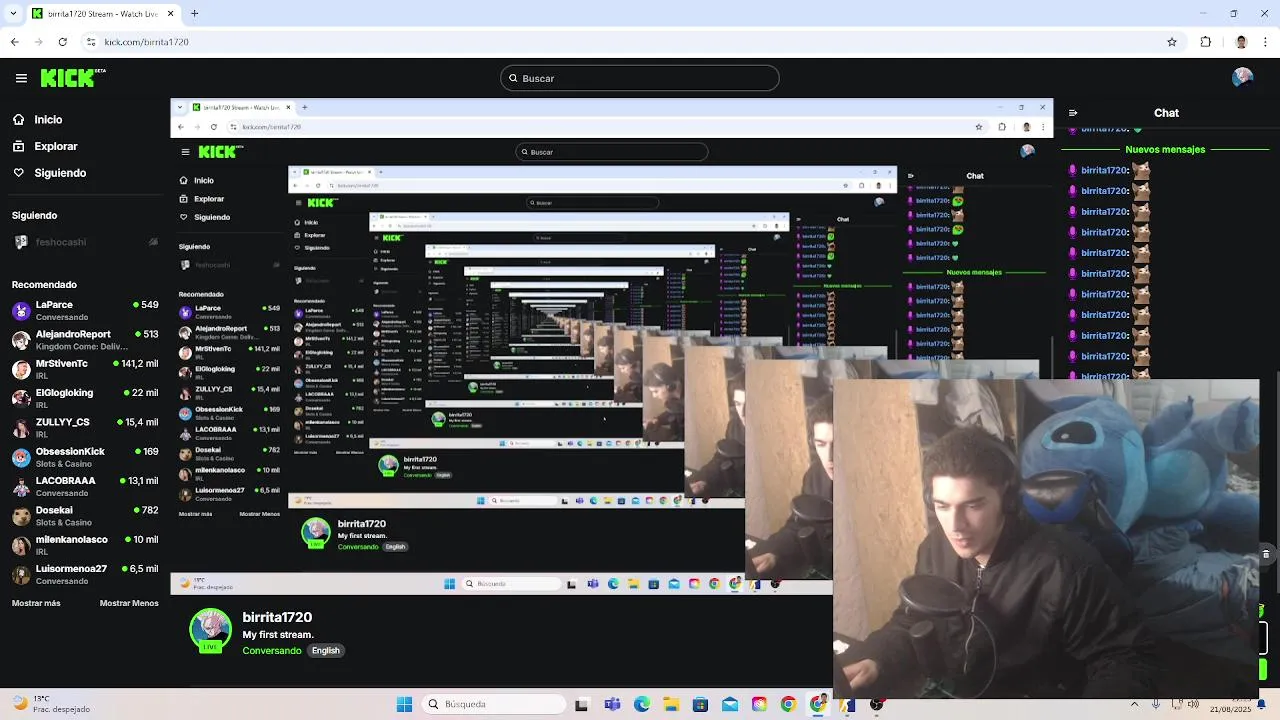Open the Chrome profile avatar
Viewport: 1280px width, 720px height.
click(x=1241, y=42)
